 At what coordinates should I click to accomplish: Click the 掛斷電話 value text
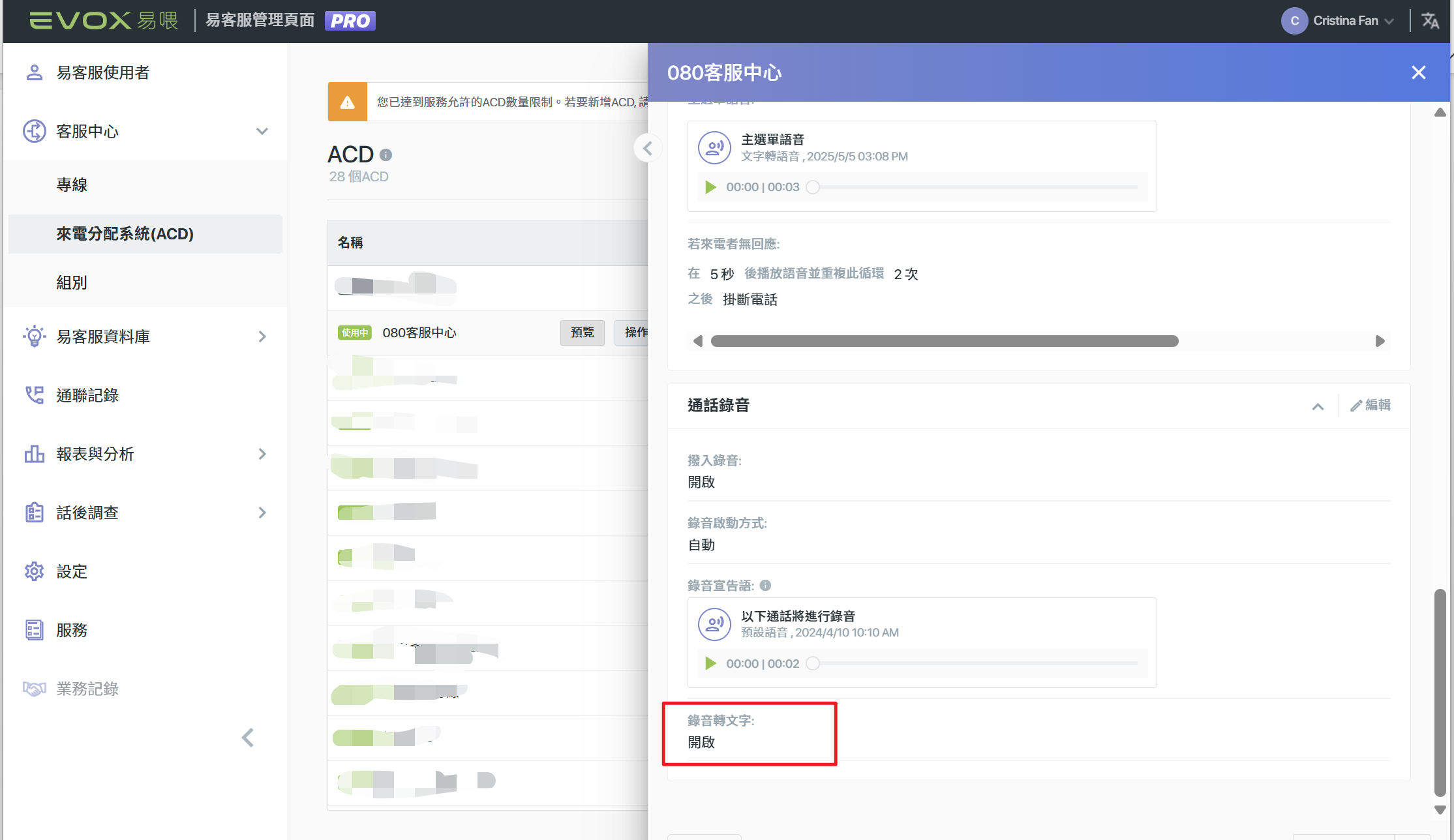(750, 299)
